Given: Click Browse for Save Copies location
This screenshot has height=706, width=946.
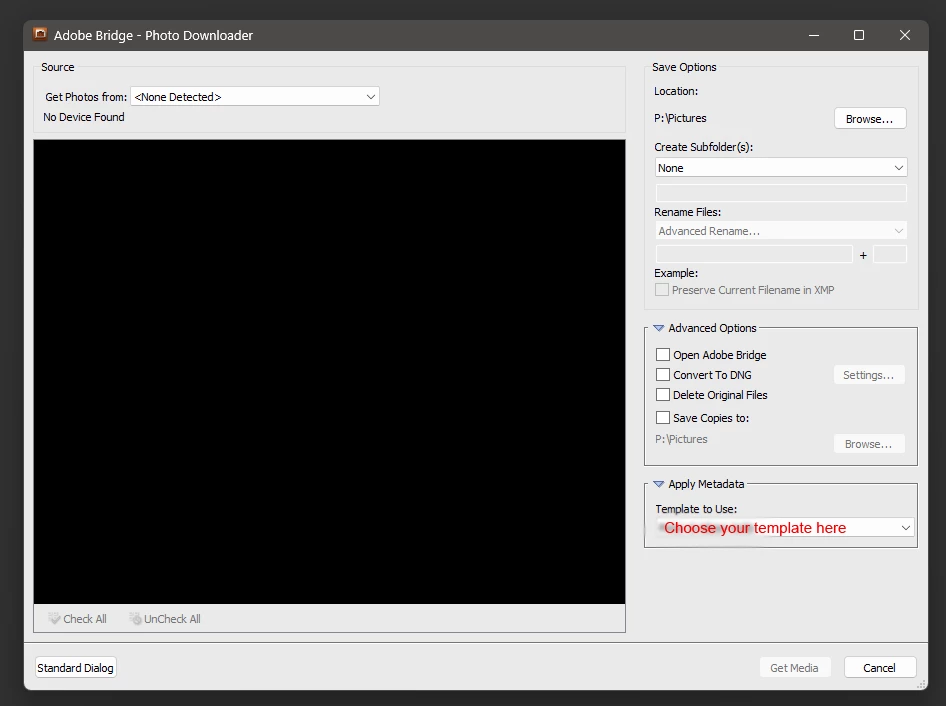Looking at the screenshot, I should 869,444.
